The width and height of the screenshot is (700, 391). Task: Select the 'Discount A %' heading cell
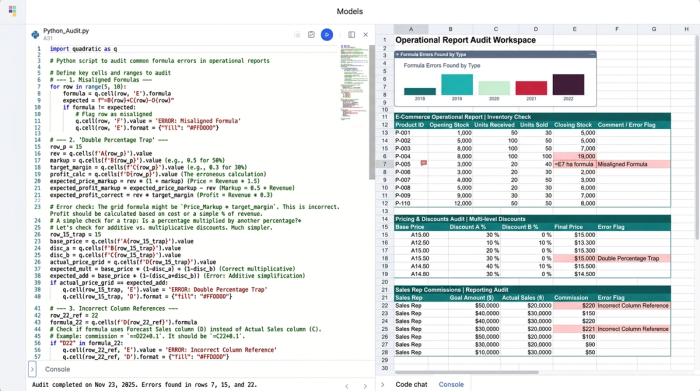pyautogui.click(x=467, y=227)
